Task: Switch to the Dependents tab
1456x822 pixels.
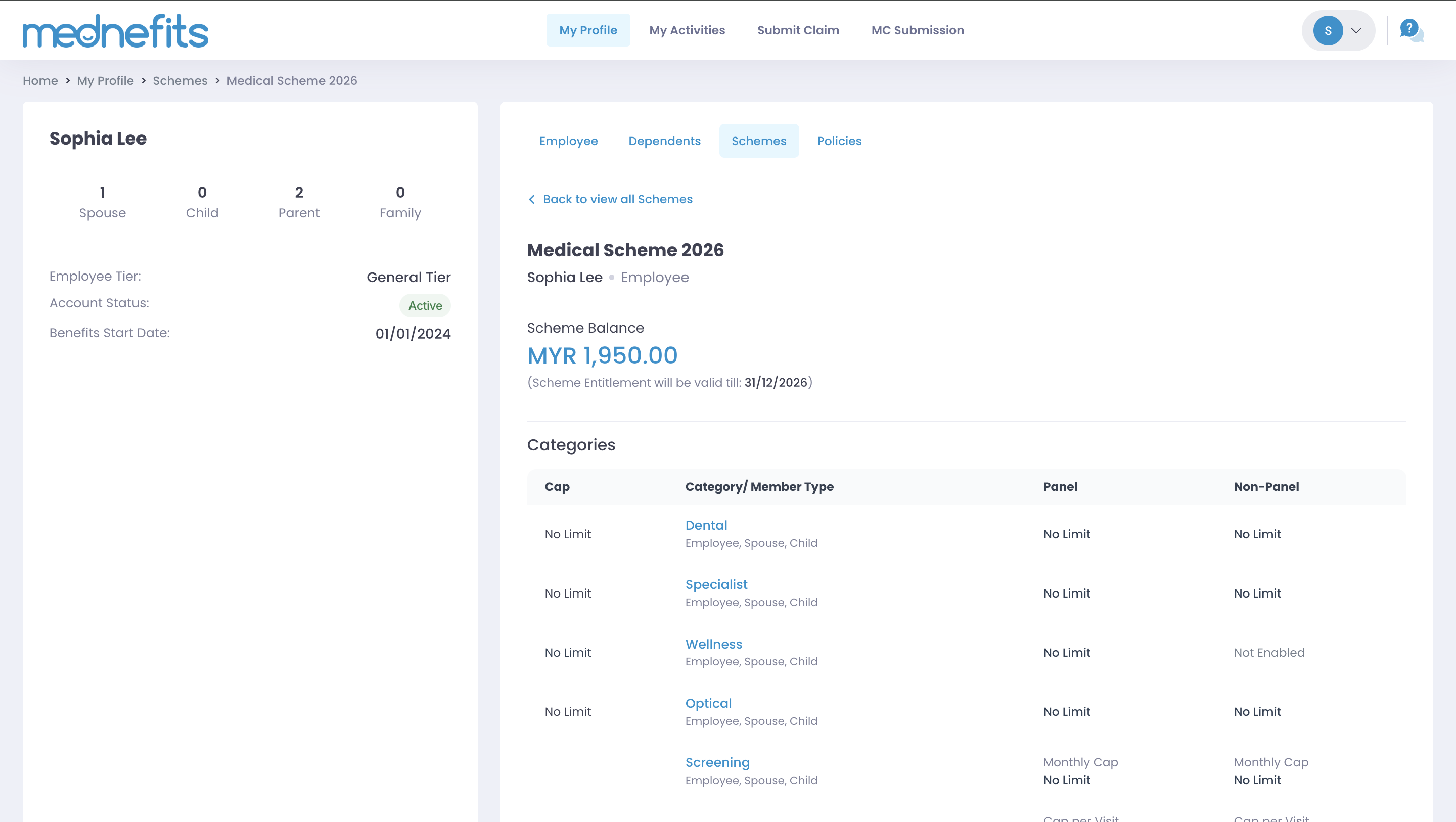Action: (664, 141)
